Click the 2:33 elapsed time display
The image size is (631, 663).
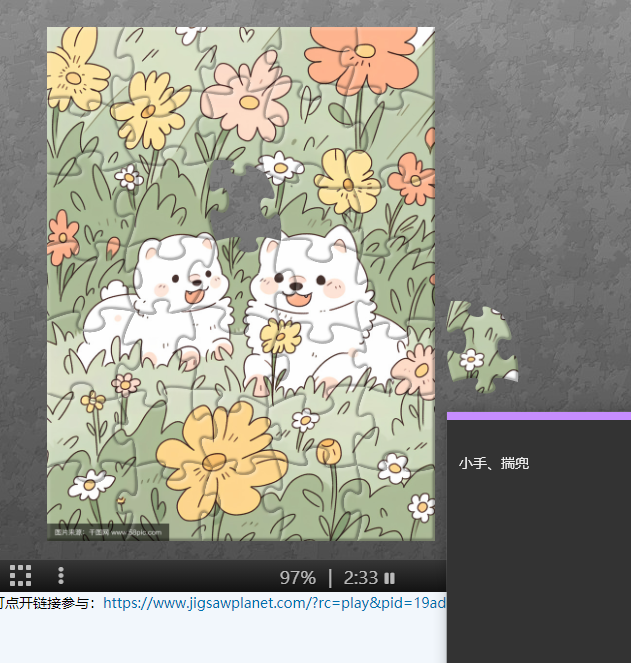(360, 578)
